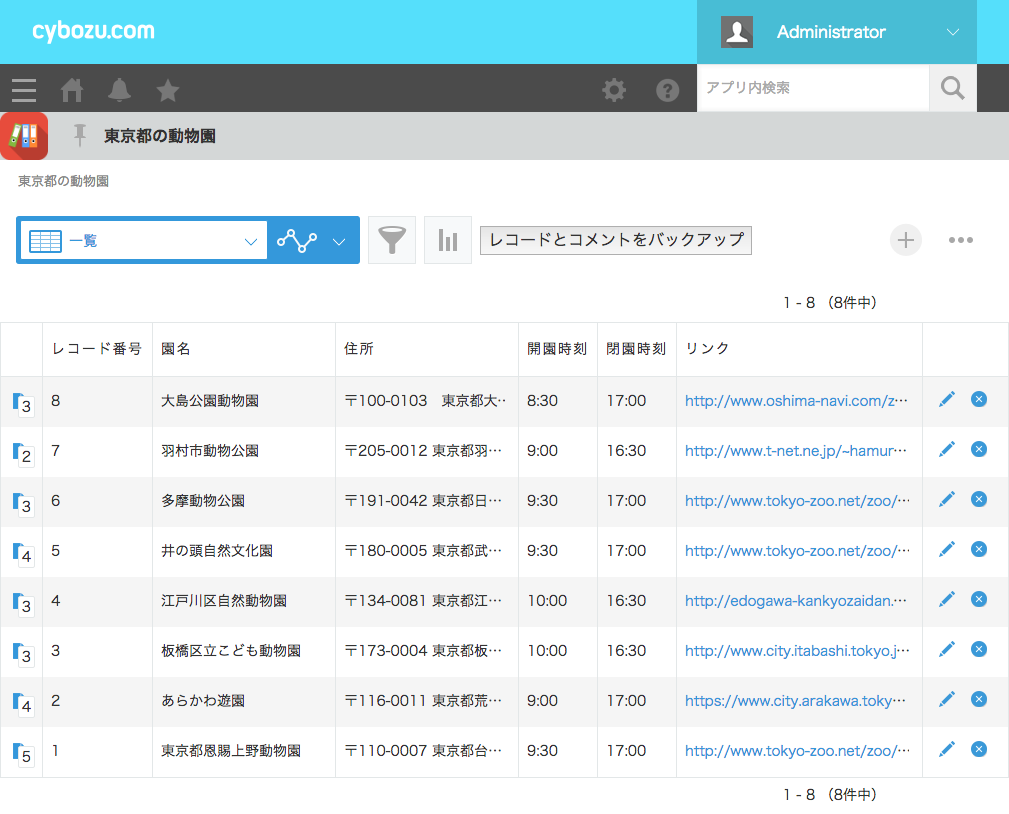
Task: Click the cybozu.com logo
Action: (94, 31)
